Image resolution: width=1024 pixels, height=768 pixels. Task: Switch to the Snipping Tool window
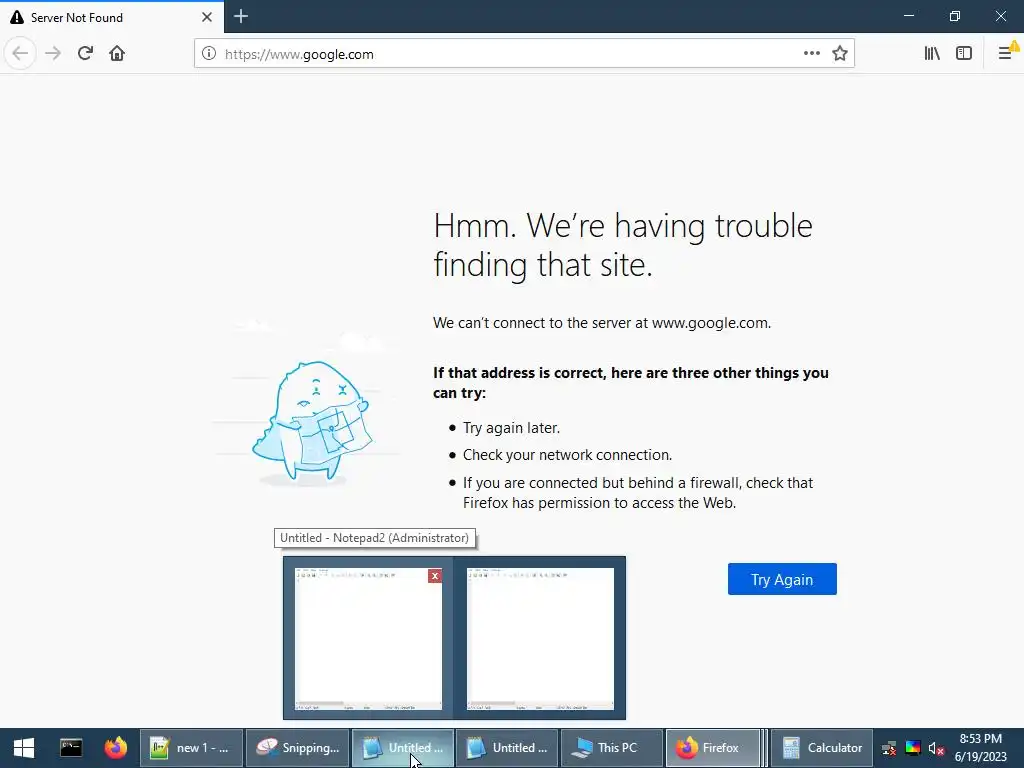[x=298, y=748]
